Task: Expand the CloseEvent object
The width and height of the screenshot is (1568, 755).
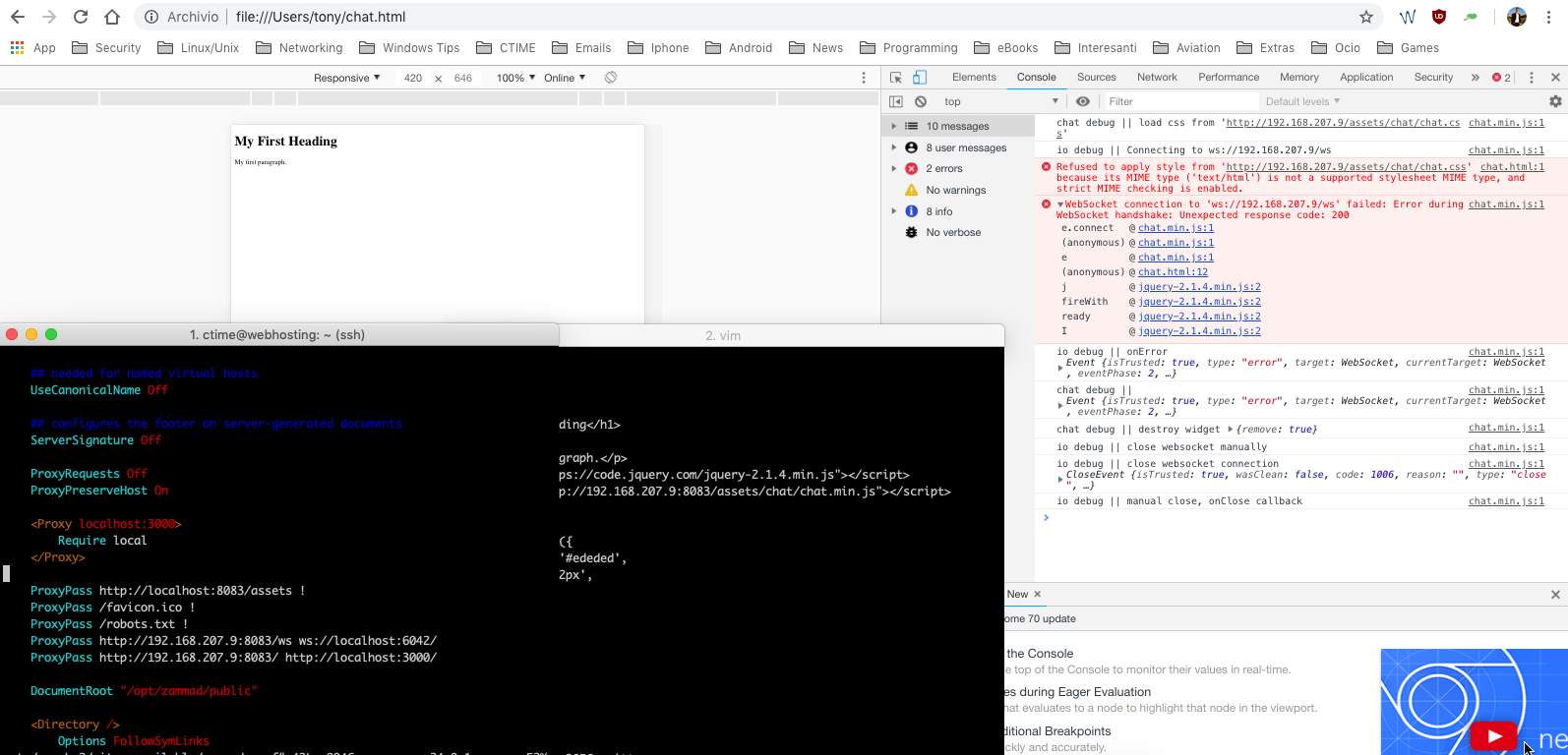Action: 1060,480
